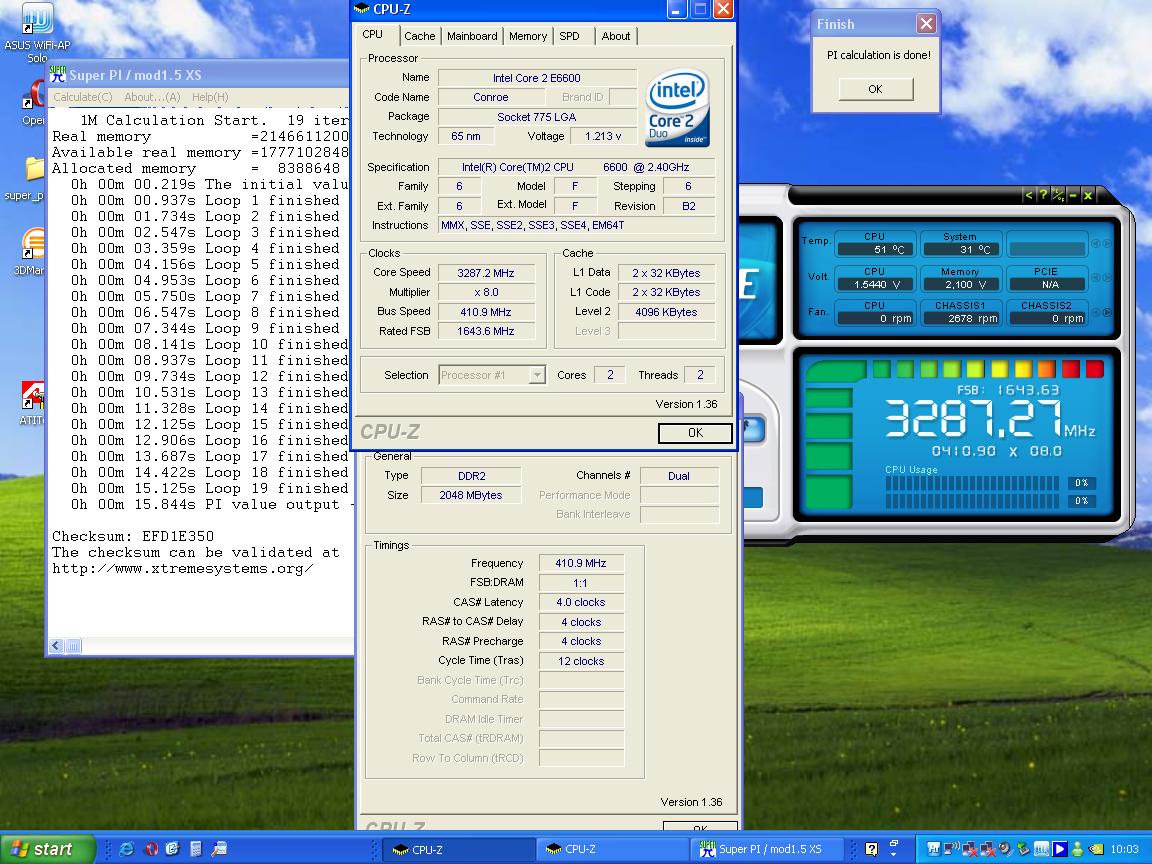Open AI Suite help question mark
The image size is (1152, 864).
pyautogui.click(x=1043, y=195)
